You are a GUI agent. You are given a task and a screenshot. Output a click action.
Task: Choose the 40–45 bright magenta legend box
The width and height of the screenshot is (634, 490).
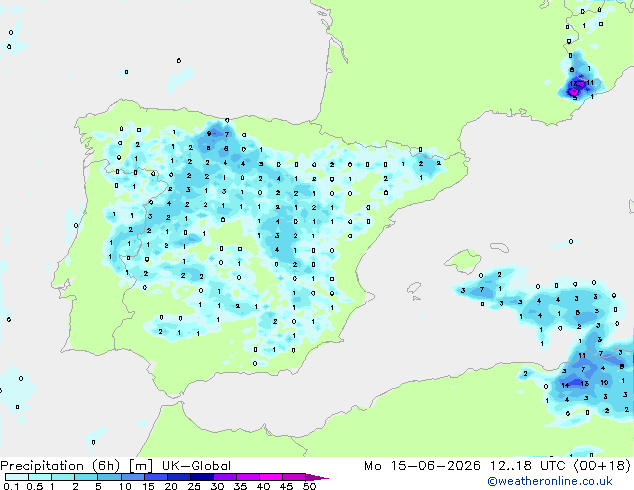pyautogui.click(x=271, y=477)
